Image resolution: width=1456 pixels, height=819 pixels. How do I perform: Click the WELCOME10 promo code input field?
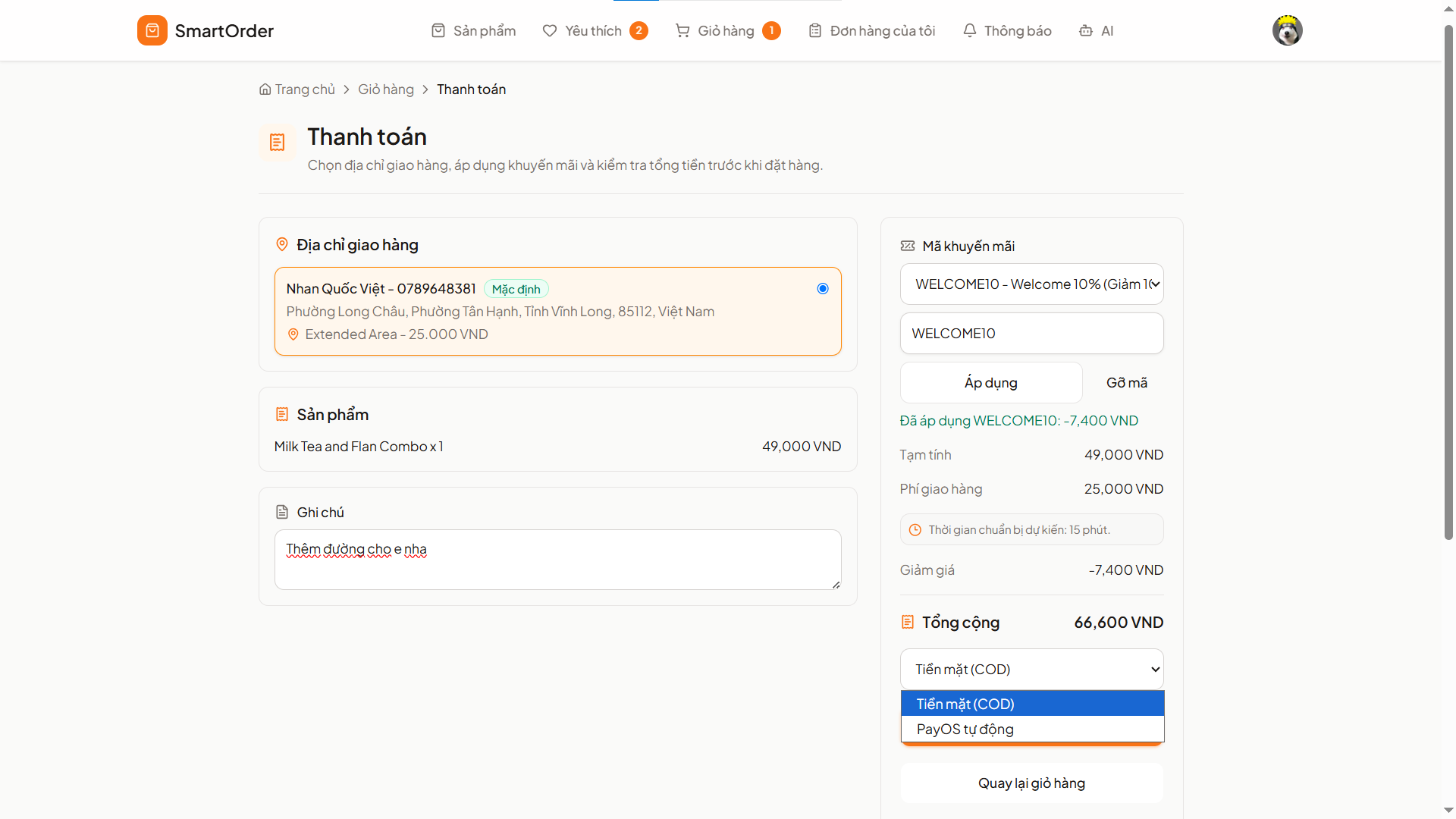pyautogui.click(x=1031, y=333)
